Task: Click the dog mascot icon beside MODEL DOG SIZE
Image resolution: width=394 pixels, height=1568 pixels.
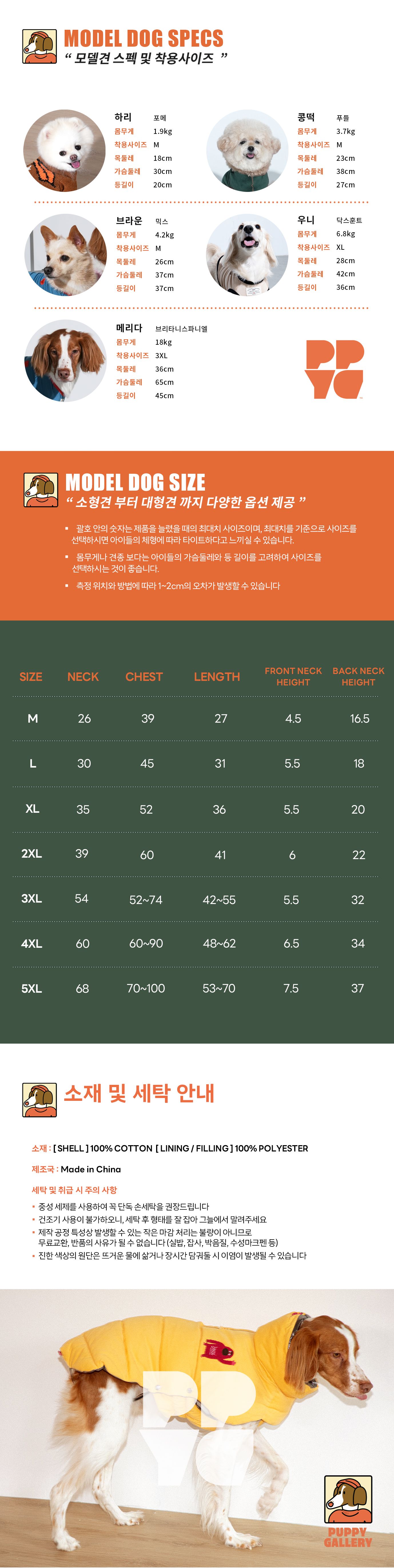Action: (41, 489)
